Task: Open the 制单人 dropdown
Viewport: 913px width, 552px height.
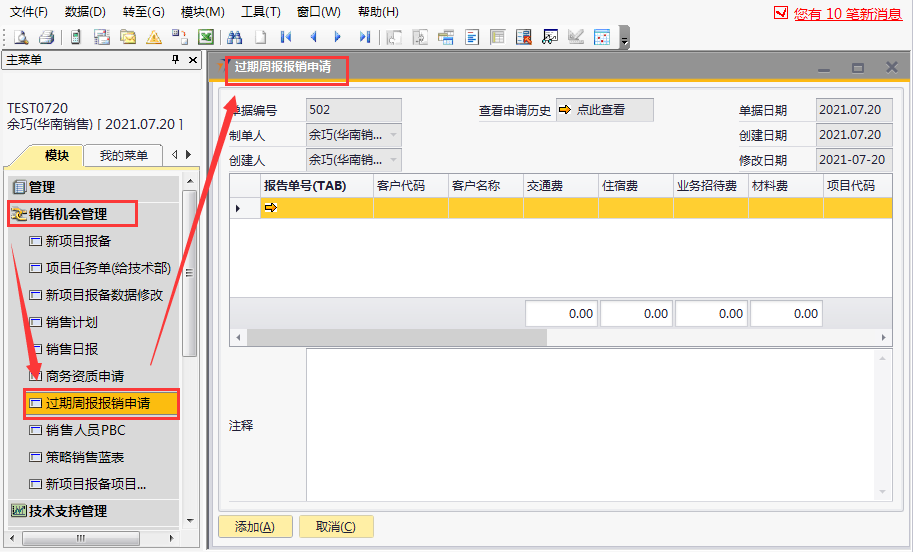Action: pos(392,135)
